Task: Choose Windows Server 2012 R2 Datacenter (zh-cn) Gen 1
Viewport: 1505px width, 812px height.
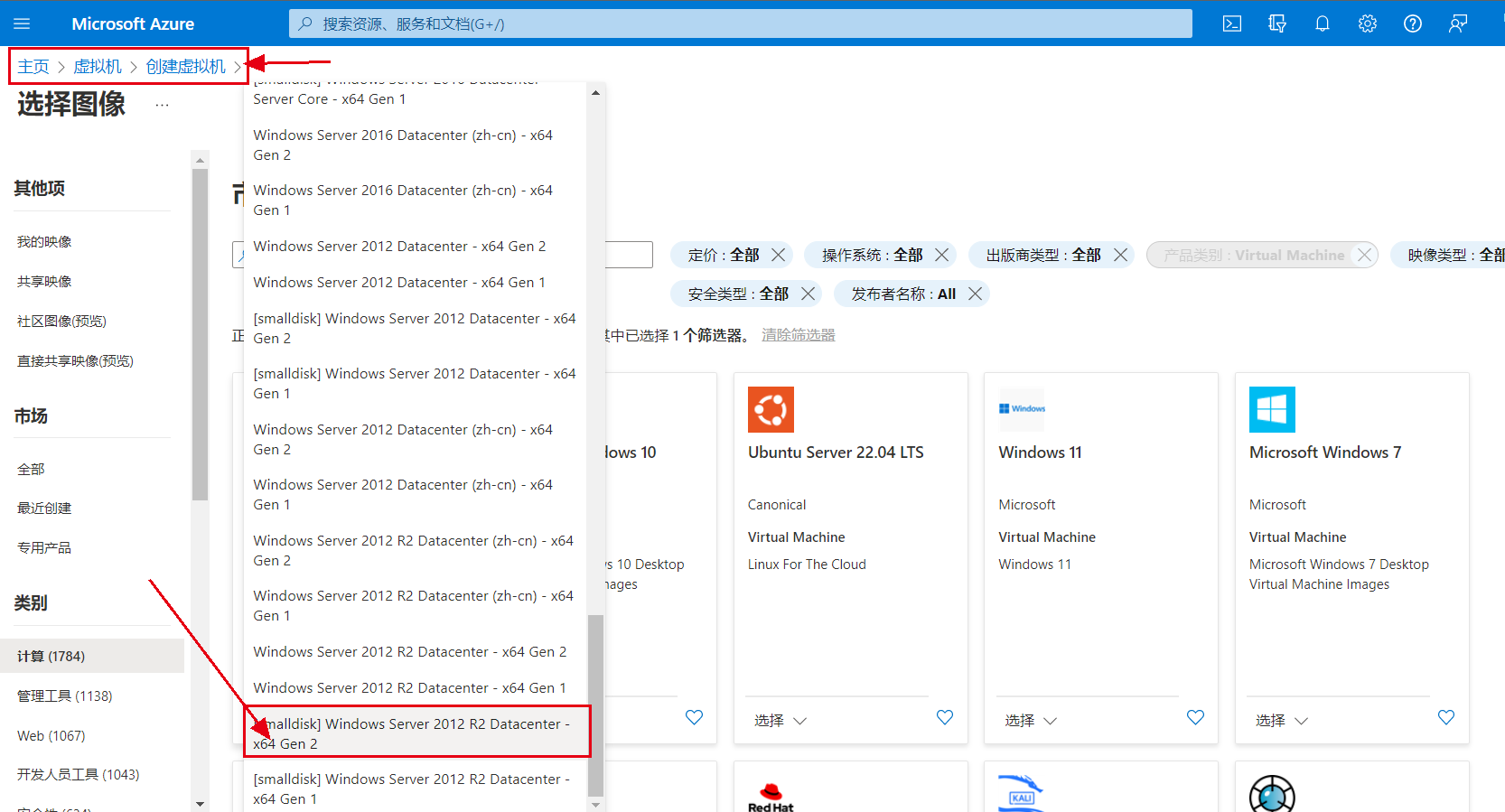Action: pos(415,605)
